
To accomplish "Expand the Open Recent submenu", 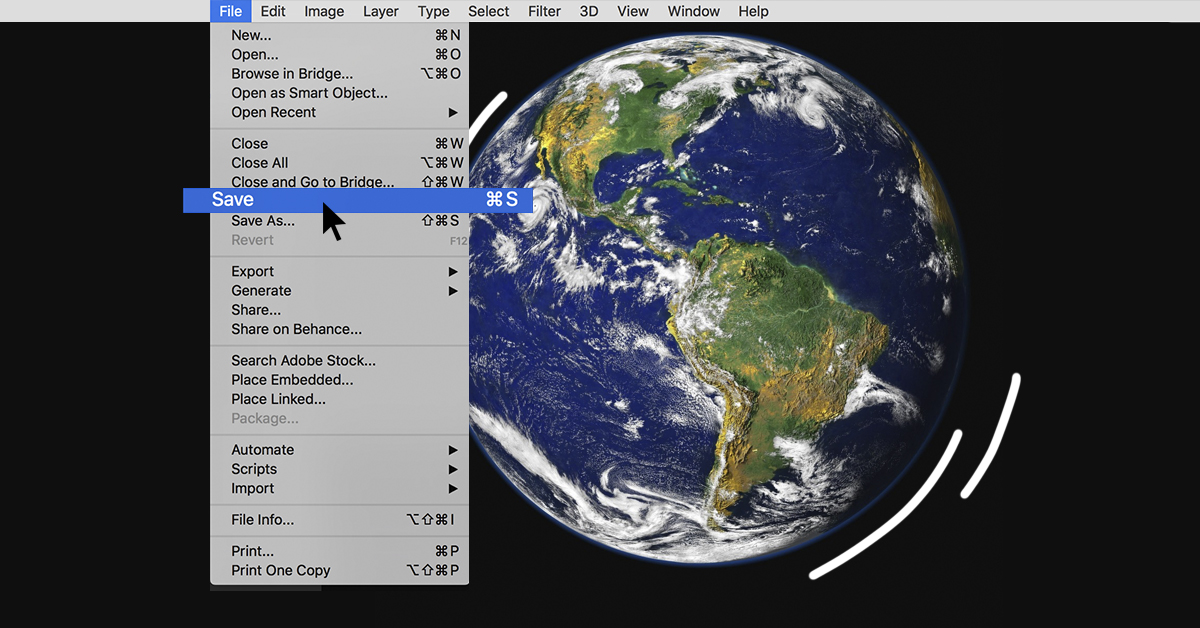I will (273, 113).
